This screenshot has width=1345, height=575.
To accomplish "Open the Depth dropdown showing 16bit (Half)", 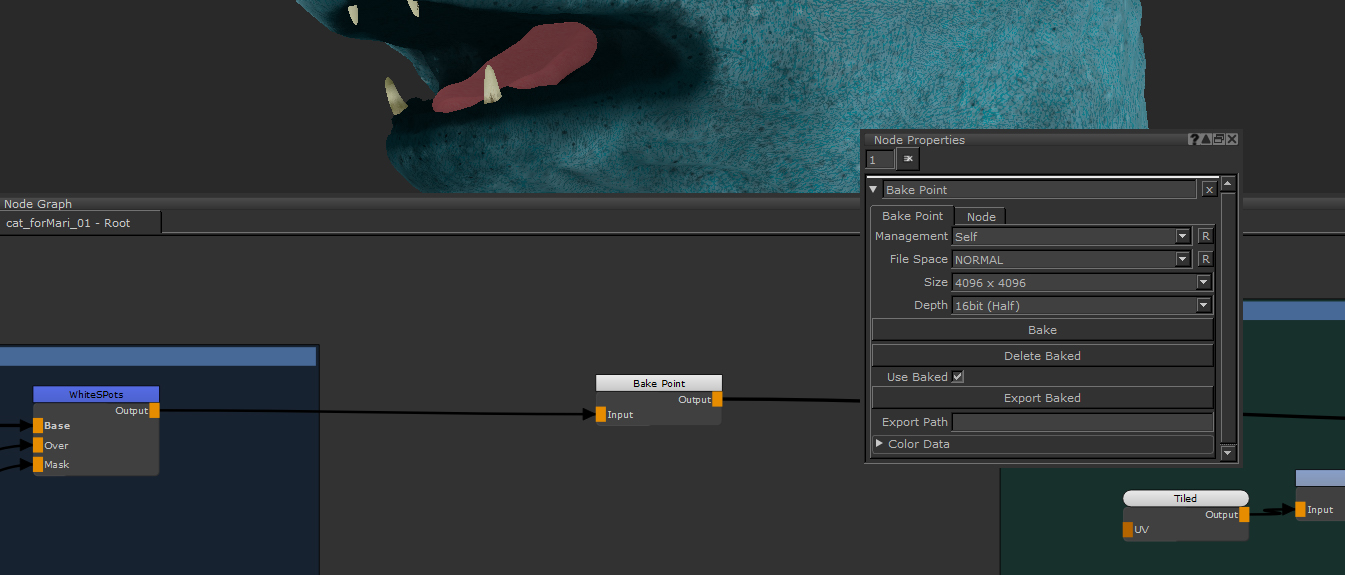I will click(x=1203, y=306).
